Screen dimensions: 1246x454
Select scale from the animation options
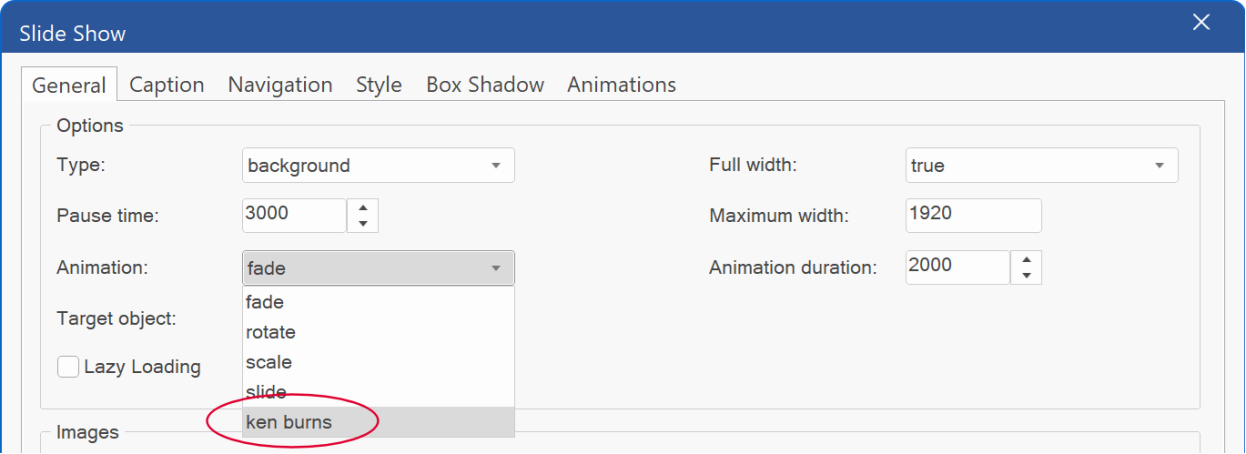pyautogui.click(x=379, y=362)
